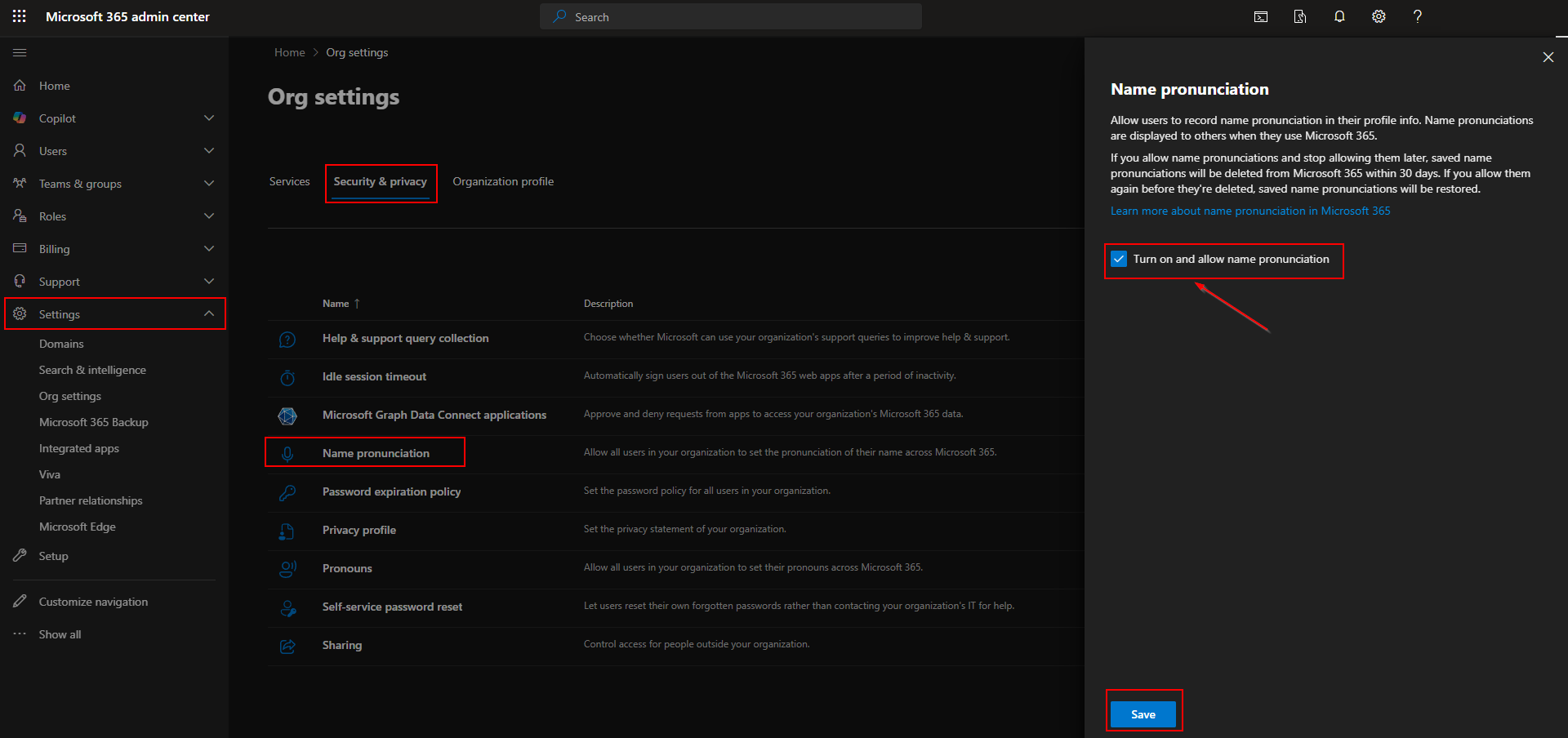Open Partner relationships in sidebar
1568x738 pixels.
coord(91,500)
